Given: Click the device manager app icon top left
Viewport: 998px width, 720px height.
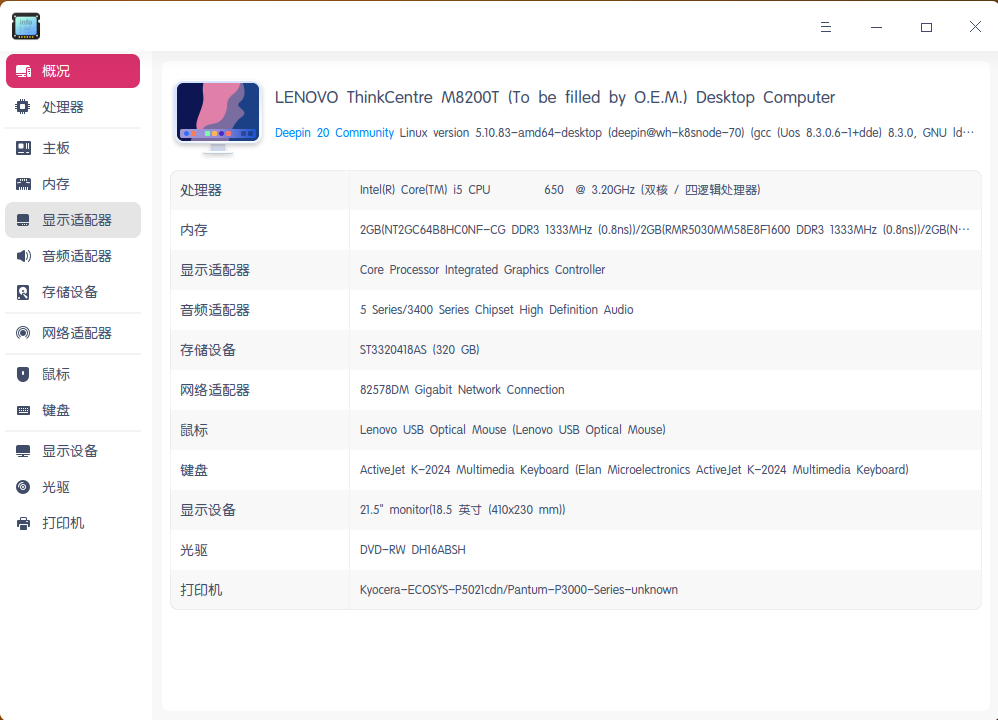Looking at the screenshot, I should coord(25,26).
